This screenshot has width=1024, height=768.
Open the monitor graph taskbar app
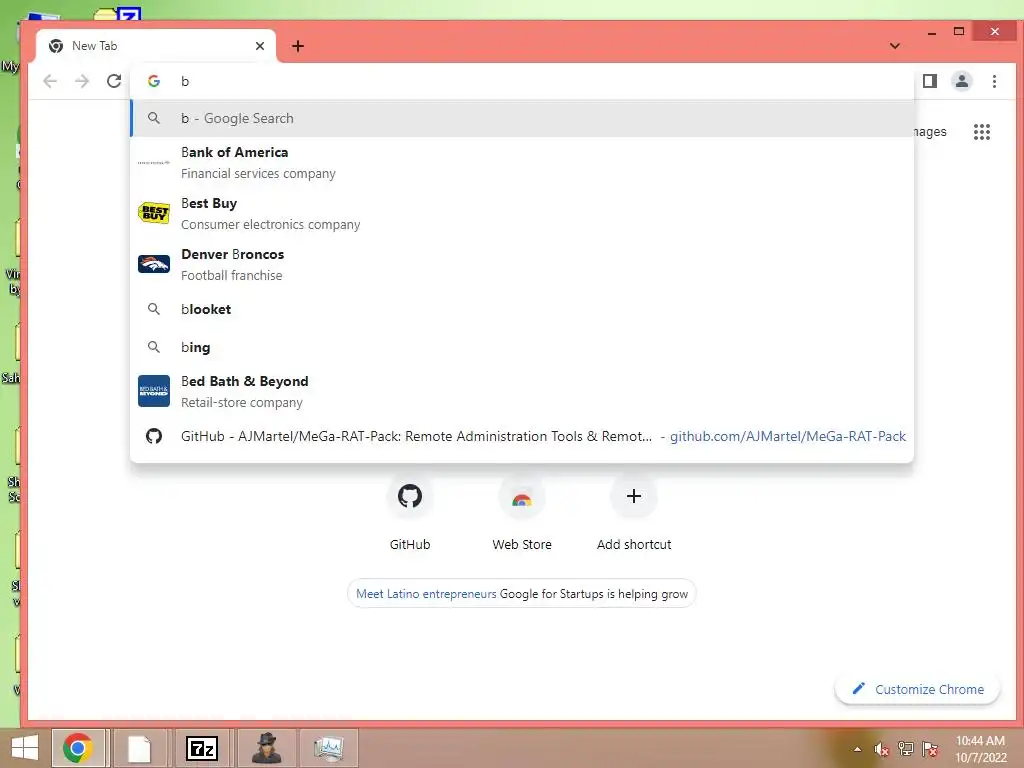pyautogui.click(x=328, y=748)
